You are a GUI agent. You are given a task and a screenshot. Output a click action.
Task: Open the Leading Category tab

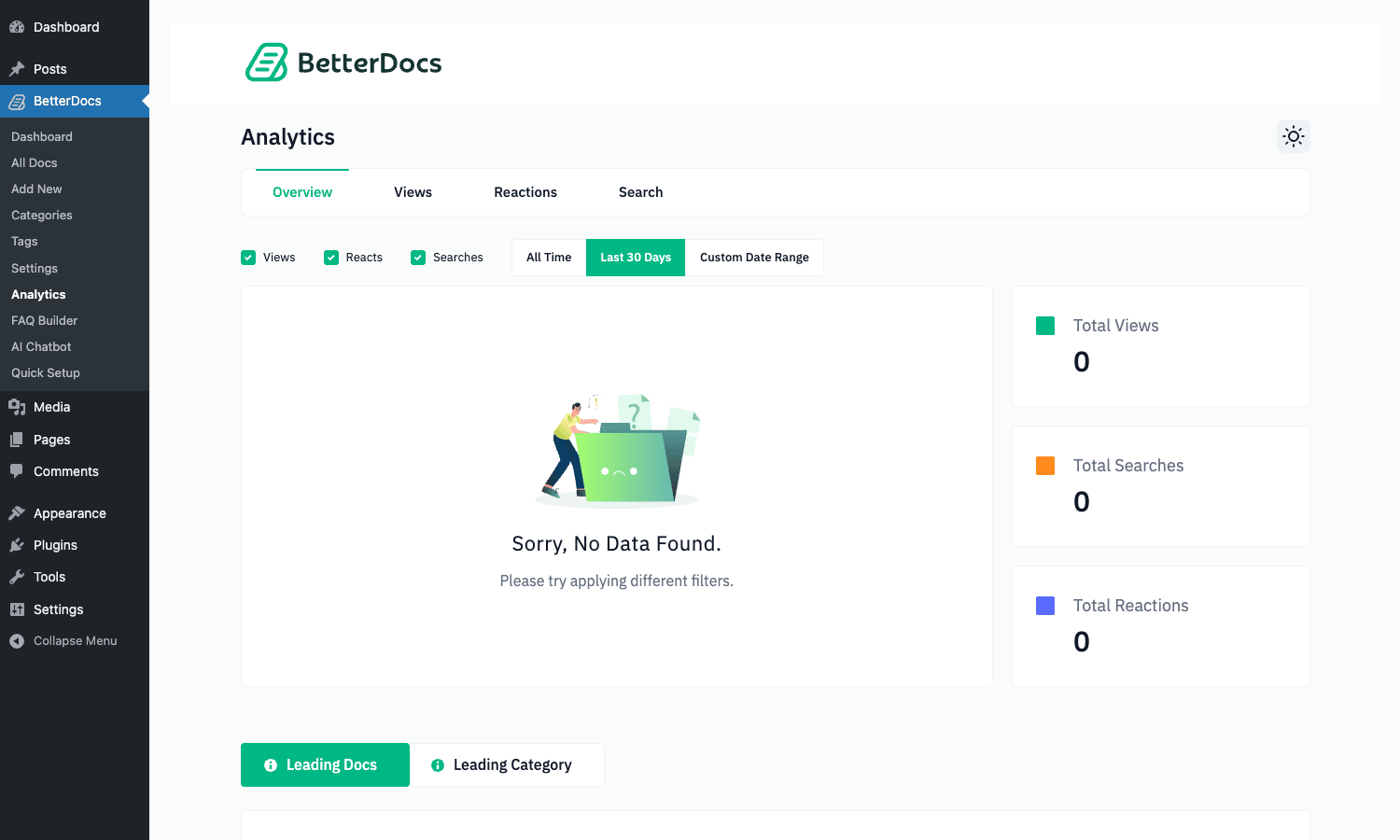click(x=507, y=765)
